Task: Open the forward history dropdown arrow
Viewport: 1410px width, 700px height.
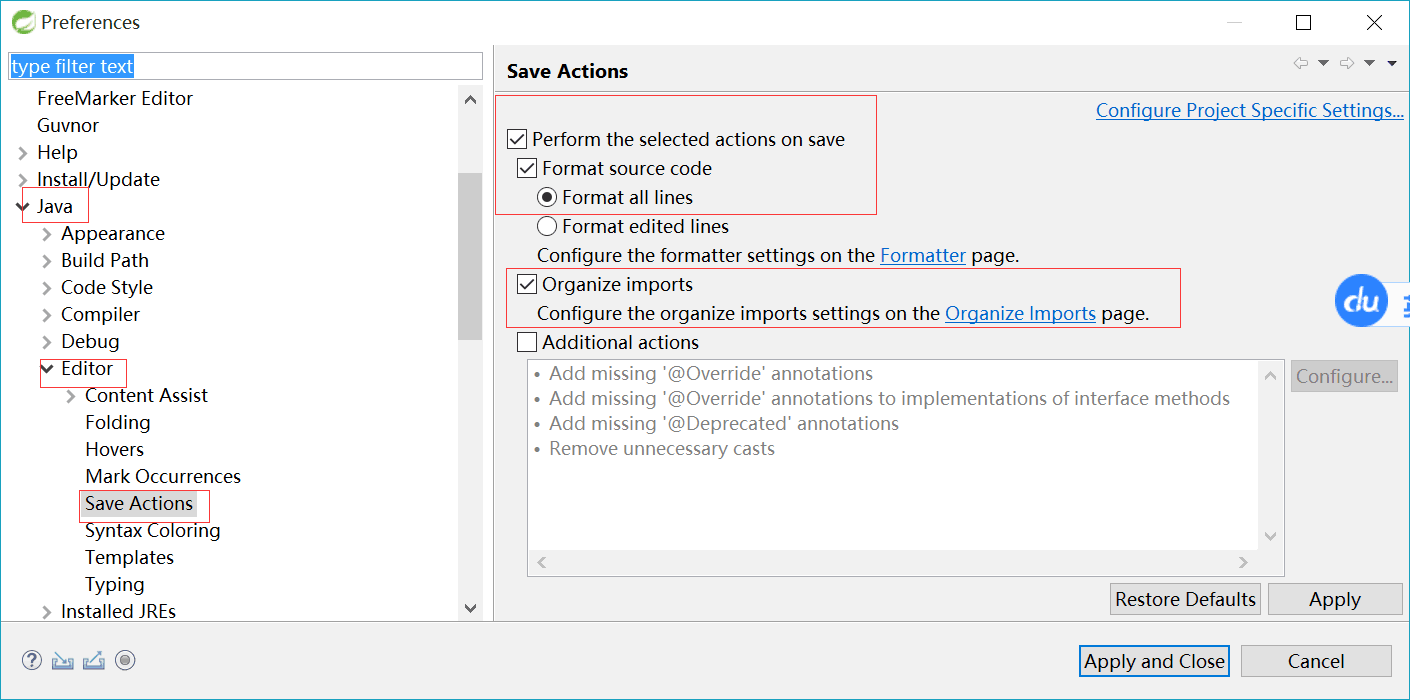Action: pos(1369,64)
